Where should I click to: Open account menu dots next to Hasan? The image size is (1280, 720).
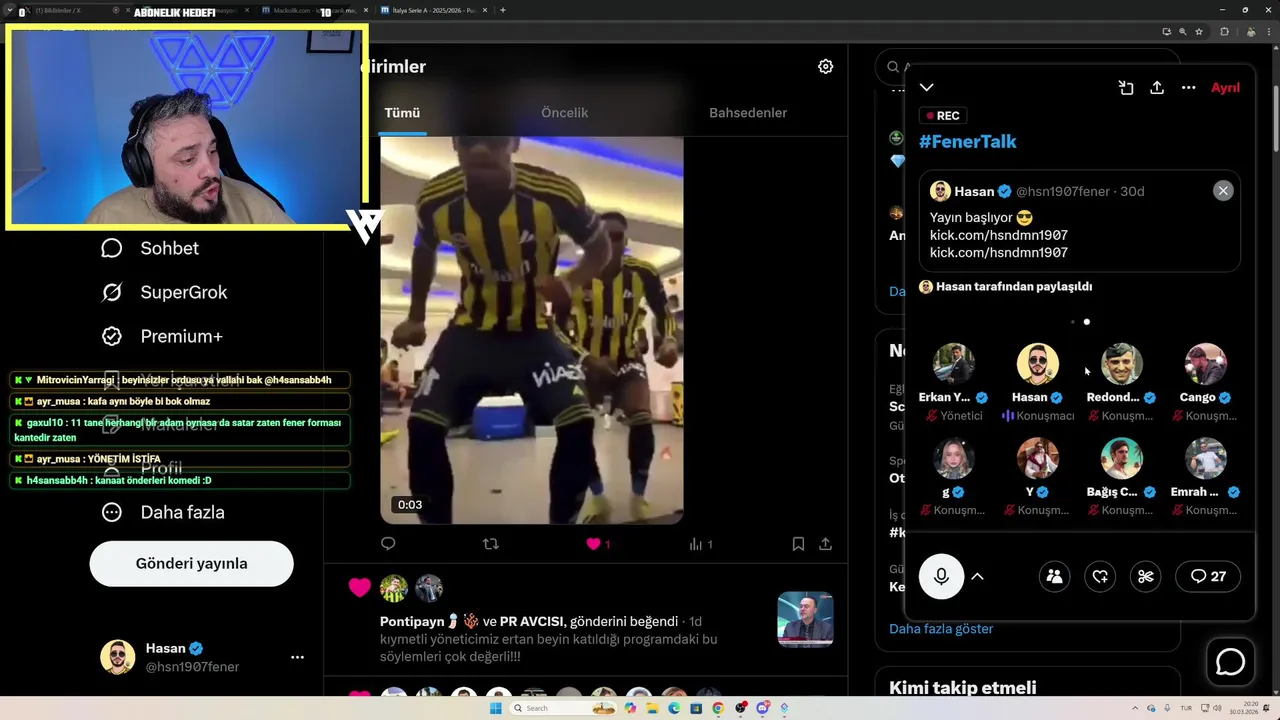297,657
